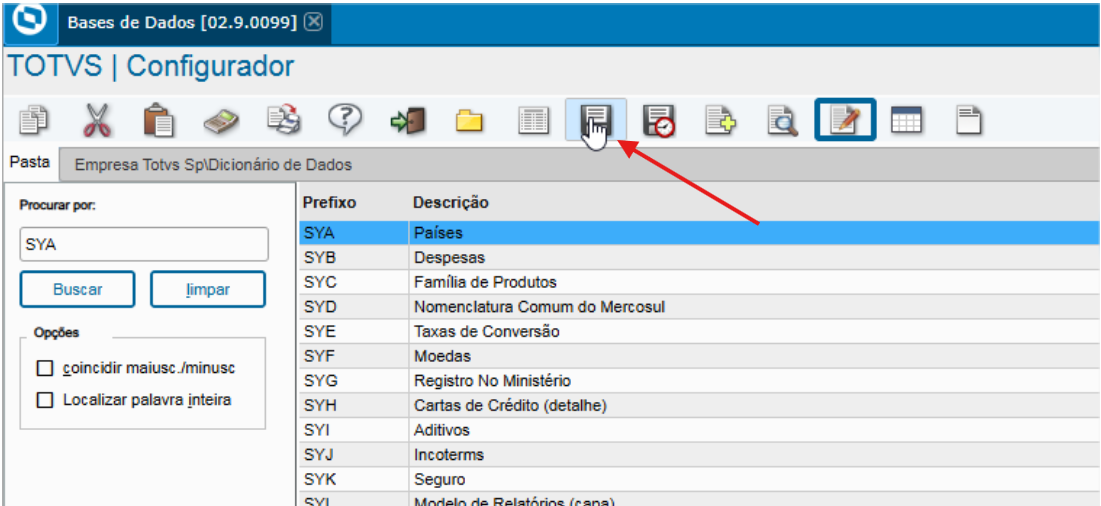Screen dimensions: 1101x506
Task: Select the SYF prefix cell
Action: click(x=354, y=356)
